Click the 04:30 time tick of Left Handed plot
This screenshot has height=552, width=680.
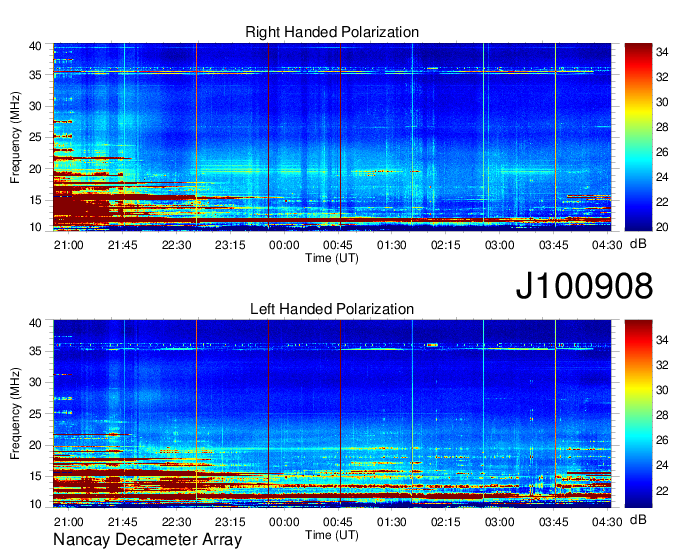tap(607, 522)
